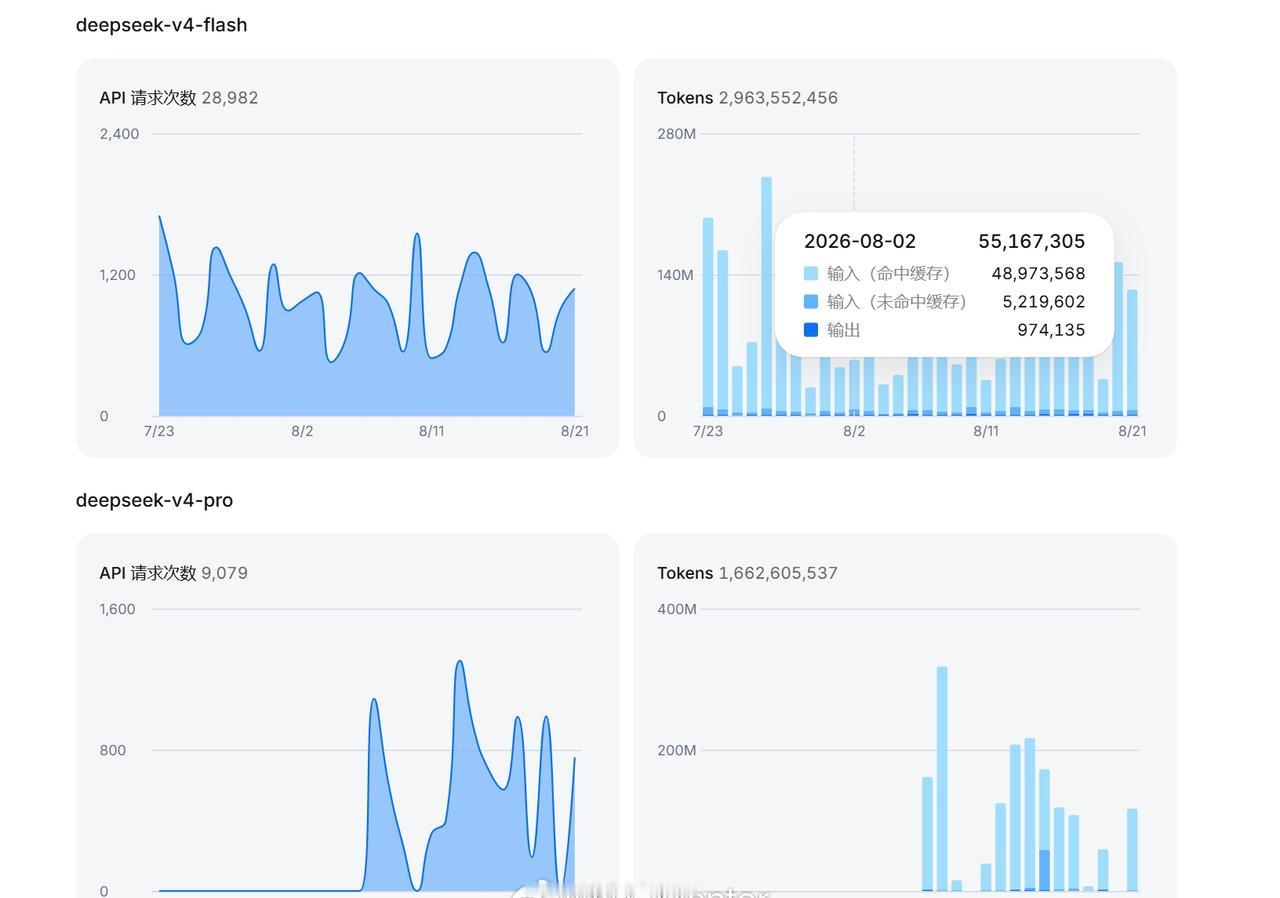Click the output value 974,135
The image size is (1280, 898).
(x=1051, y=329)
